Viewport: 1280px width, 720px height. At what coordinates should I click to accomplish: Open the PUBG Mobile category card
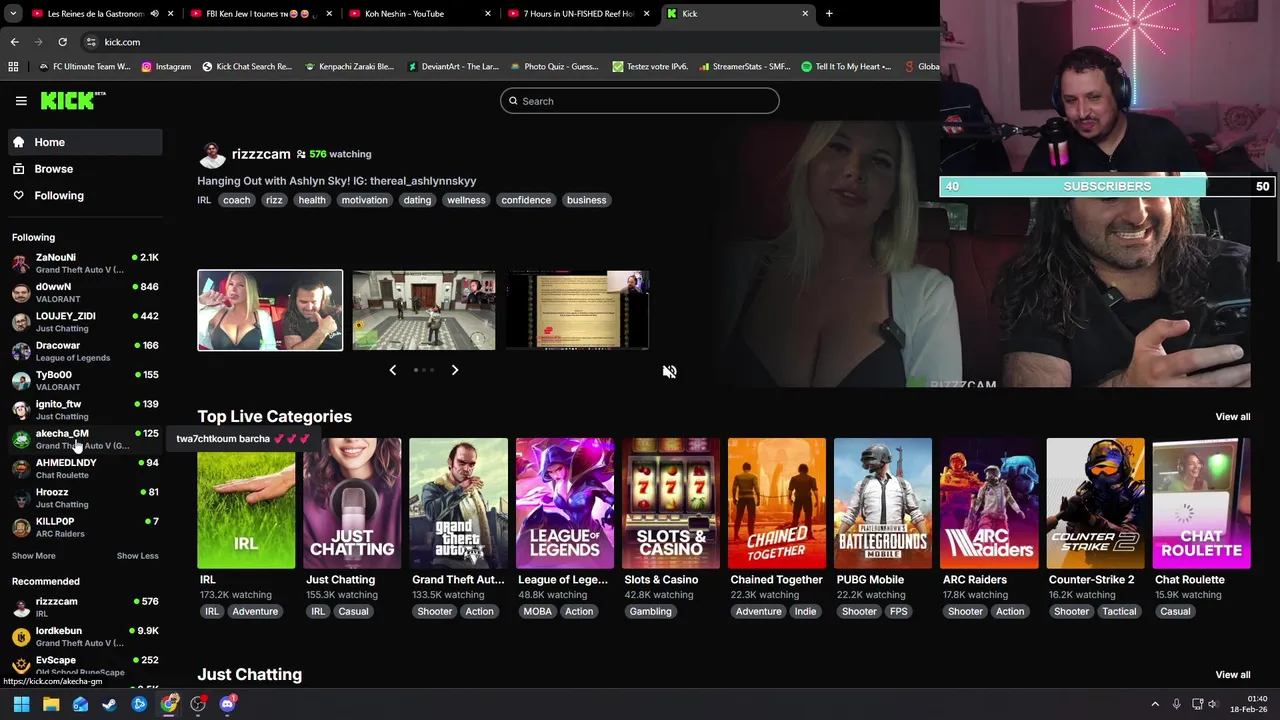883,503
